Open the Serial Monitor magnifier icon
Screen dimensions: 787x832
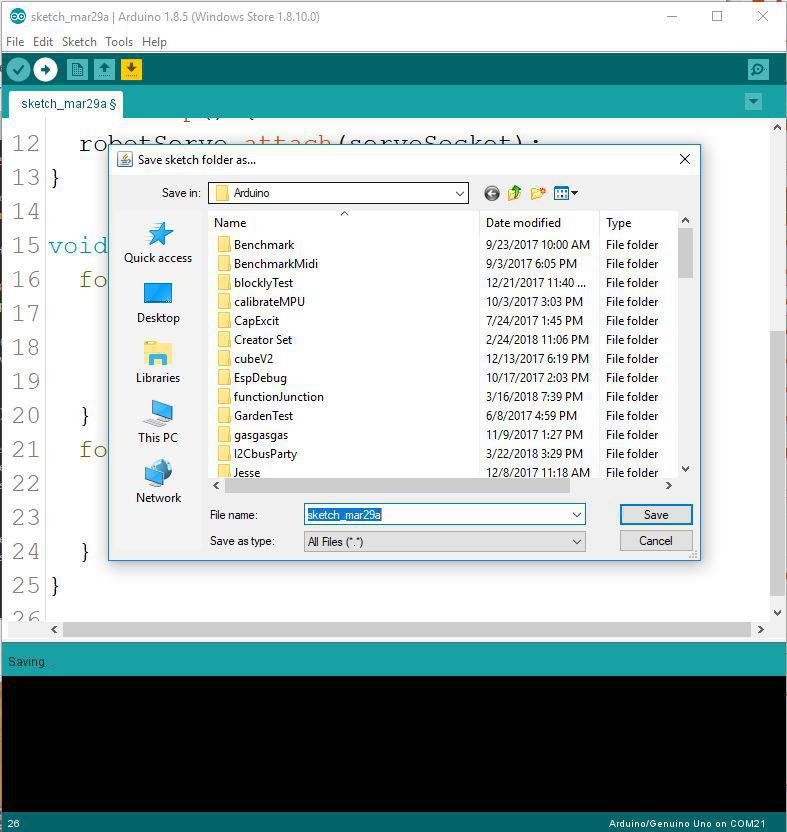point(758,70)
